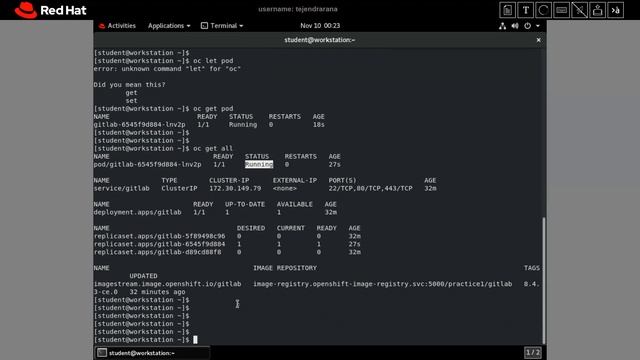Click '32 minutes ago' updated value

(x=158, y=292)
